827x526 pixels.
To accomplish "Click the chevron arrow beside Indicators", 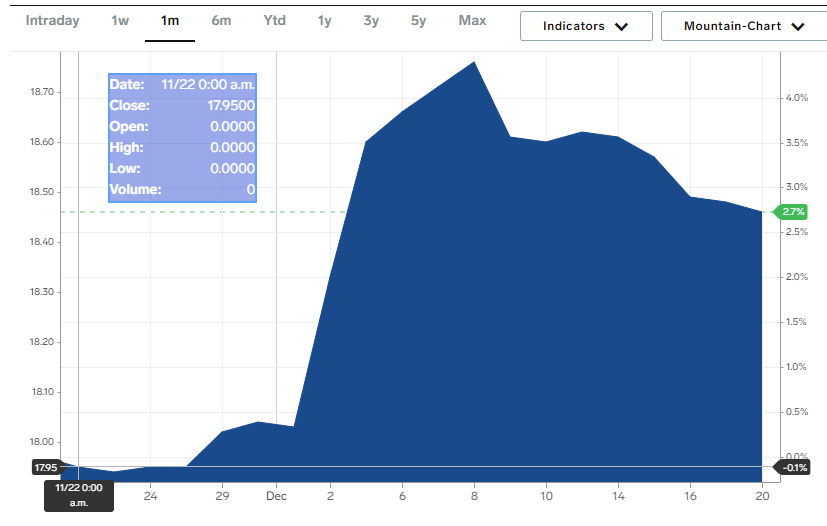I will pos(621,27).
